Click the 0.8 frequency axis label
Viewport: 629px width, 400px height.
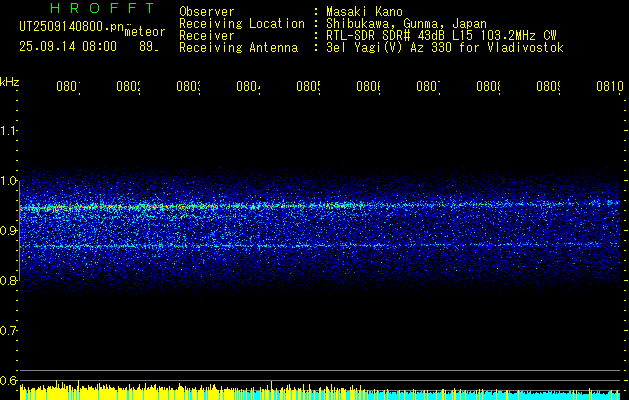(8, 280)
